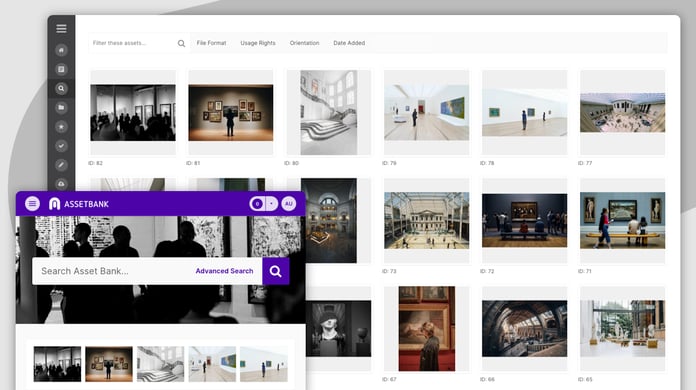Screen dimensions: 696x390
Task: Go to Home via sidebar house icon
Action: [61, 50]
